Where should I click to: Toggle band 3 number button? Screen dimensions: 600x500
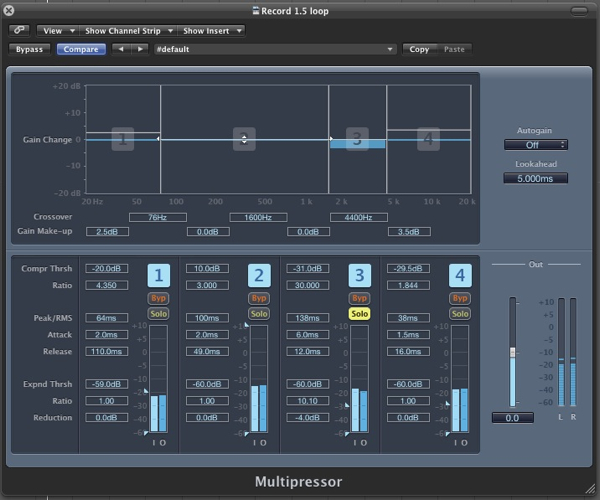[360, 275]
